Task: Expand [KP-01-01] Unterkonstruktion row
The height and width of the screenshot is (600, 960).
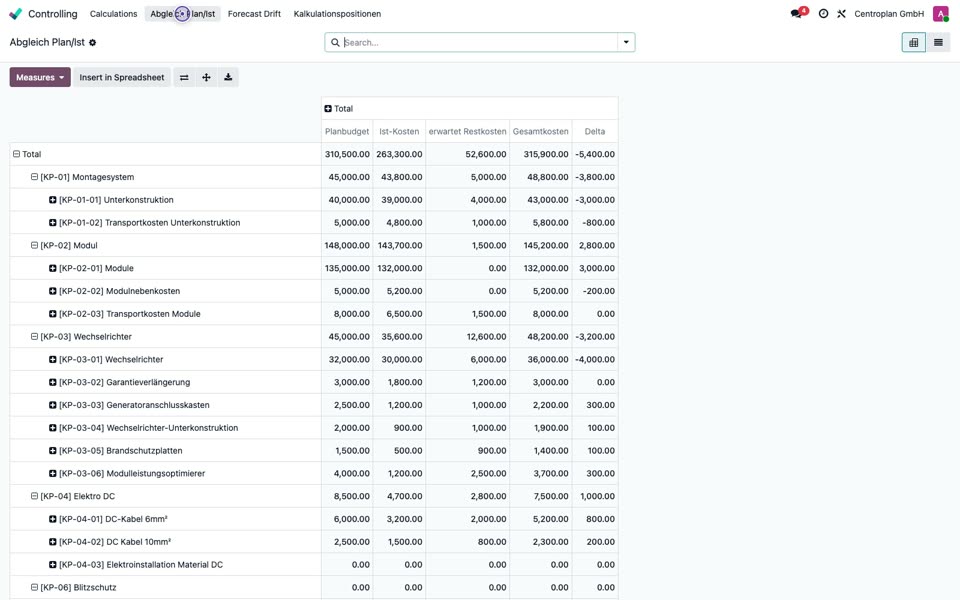Action: pyautogui.click(x=165, y=200)
